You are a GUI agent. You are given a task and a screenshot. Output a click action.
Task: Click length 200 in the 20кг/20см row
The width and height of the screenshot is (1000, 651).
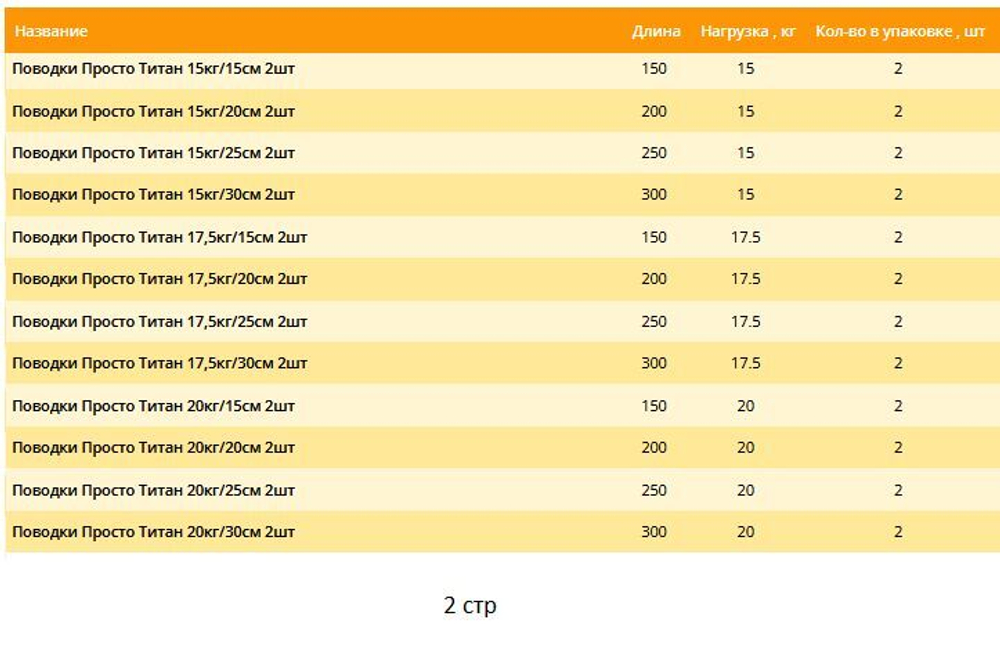(x=654, y=448)
